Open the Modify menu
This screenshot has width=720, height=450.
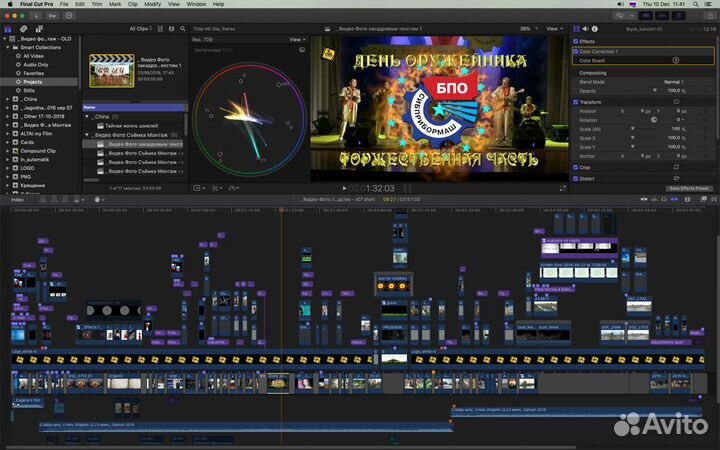click(x=152, y=4)
